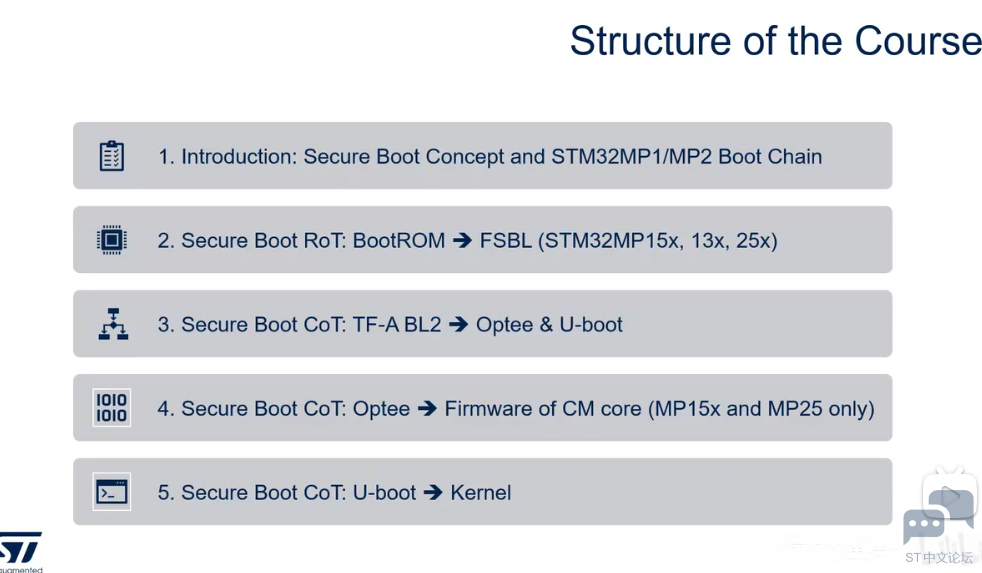Click the hierarchy tree icon for TF-A BL2
The image size is (982, 573).
coord(113,324)
